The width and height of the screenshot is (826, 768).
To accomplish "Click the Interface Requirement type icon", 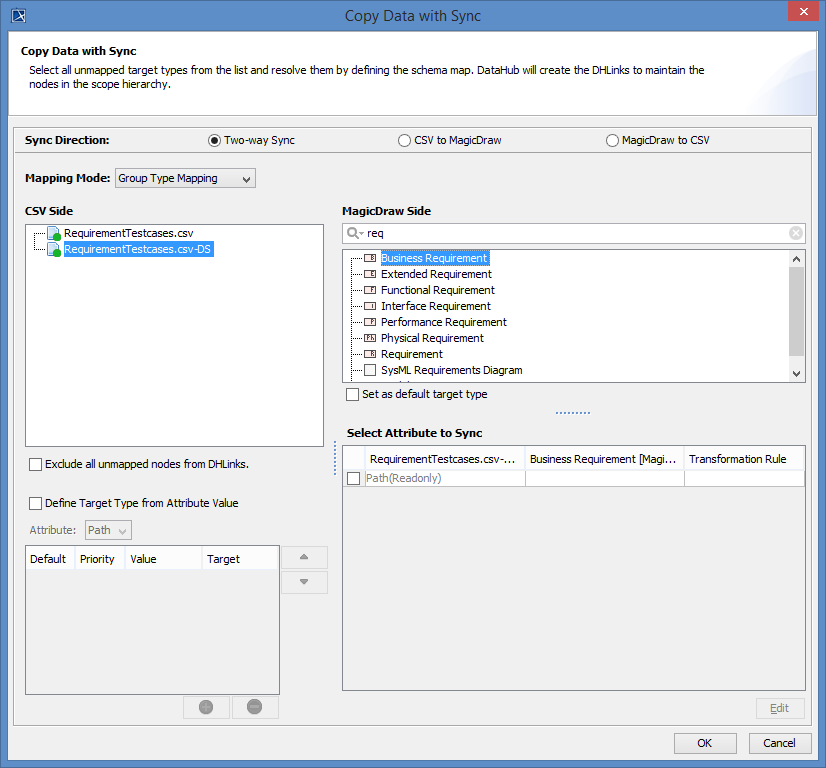I will click(x=370, y=306).
